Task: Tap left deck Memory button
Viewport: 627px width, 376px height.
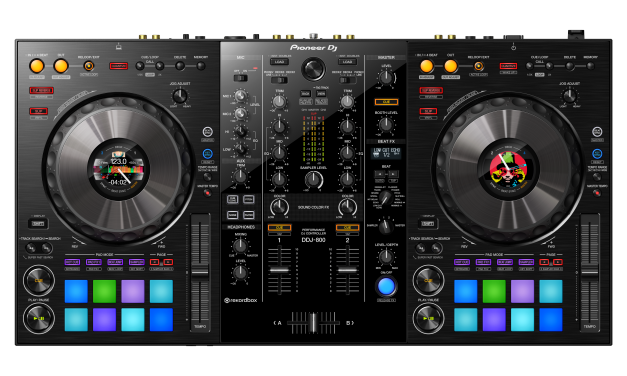Action: tap(201, 66)
